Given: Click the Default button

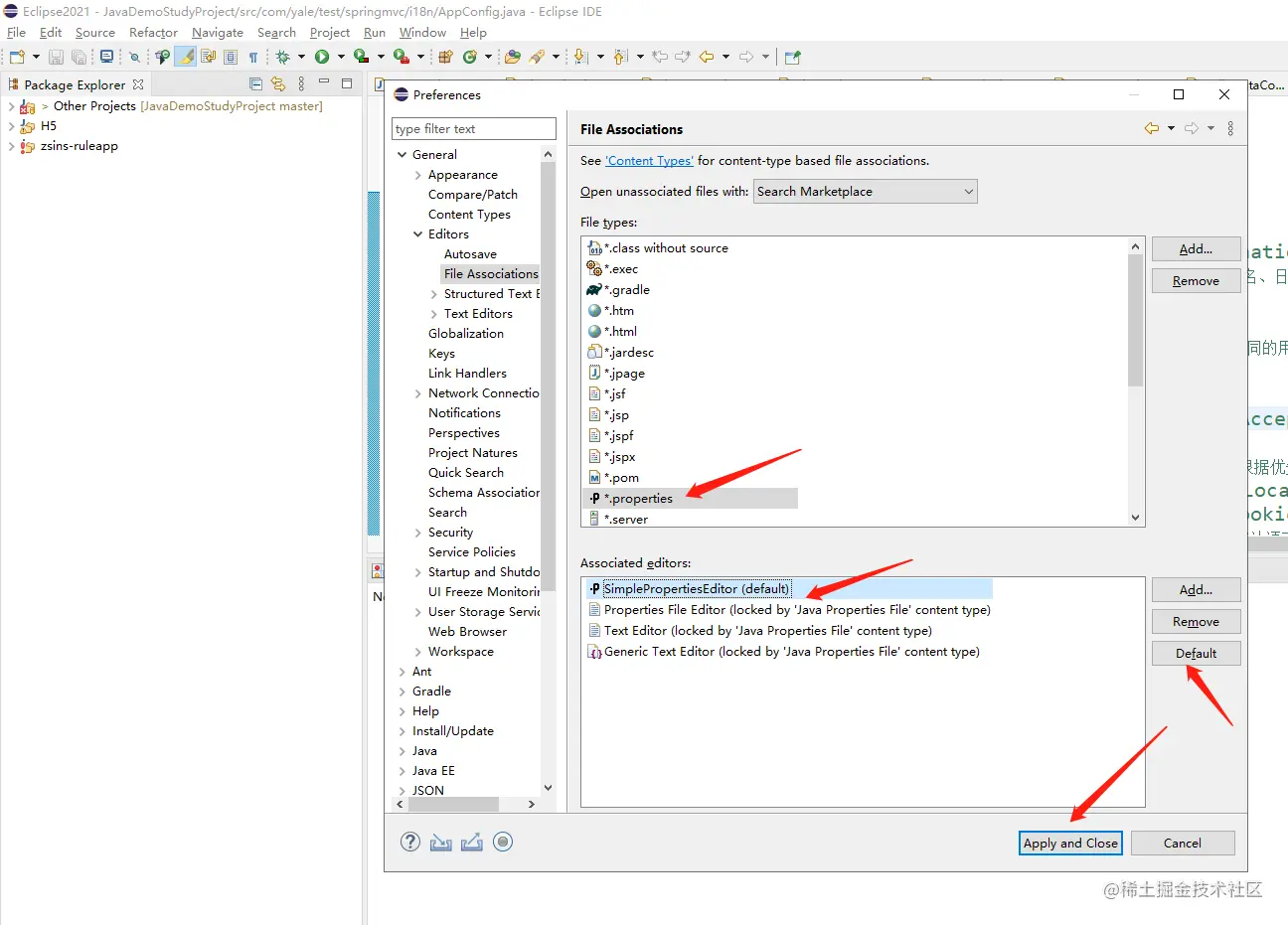Looking at the screenshot, I should [x=1196, y=654].
